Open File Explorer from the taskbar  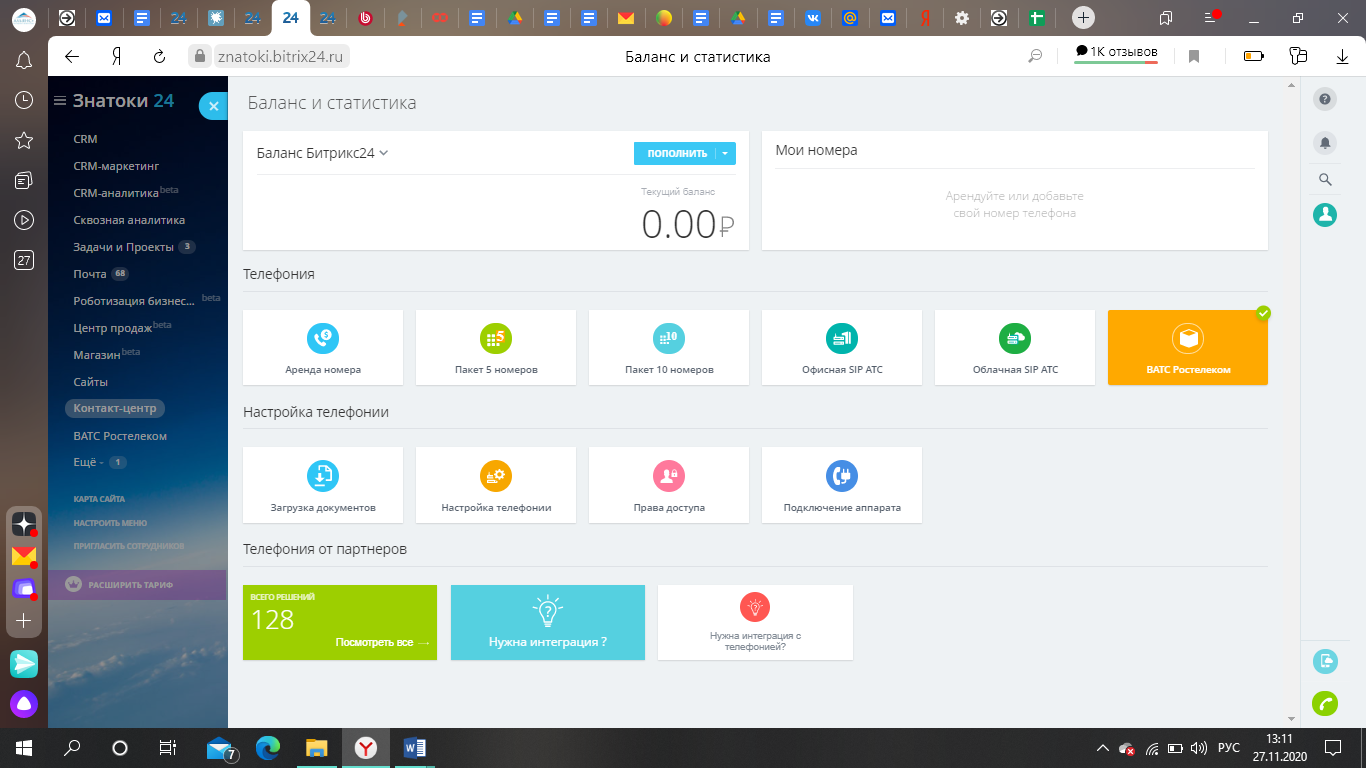pyautogui.click(x=317, y=748)
